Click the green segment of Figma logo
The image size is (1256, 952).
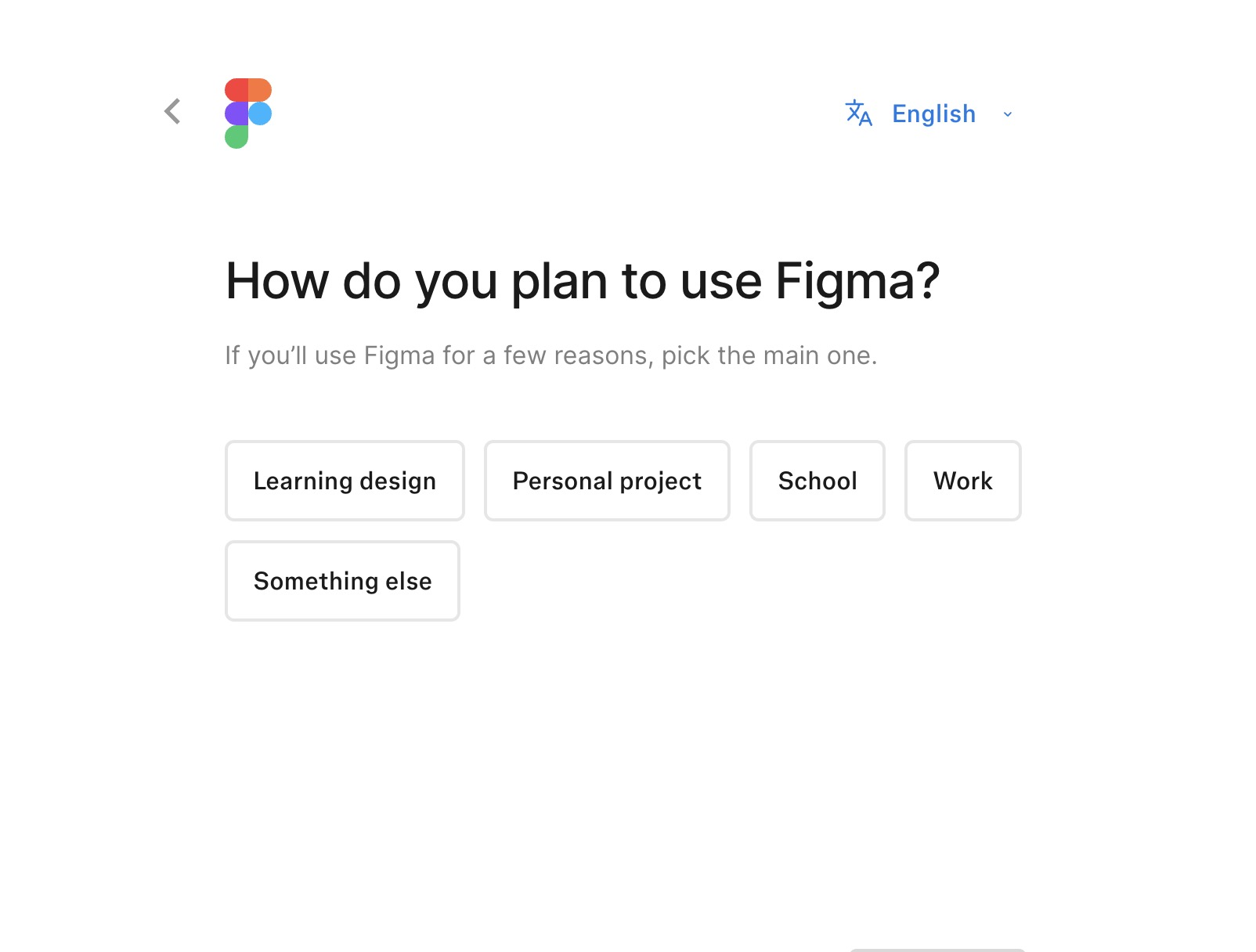[x=236, y=137]
